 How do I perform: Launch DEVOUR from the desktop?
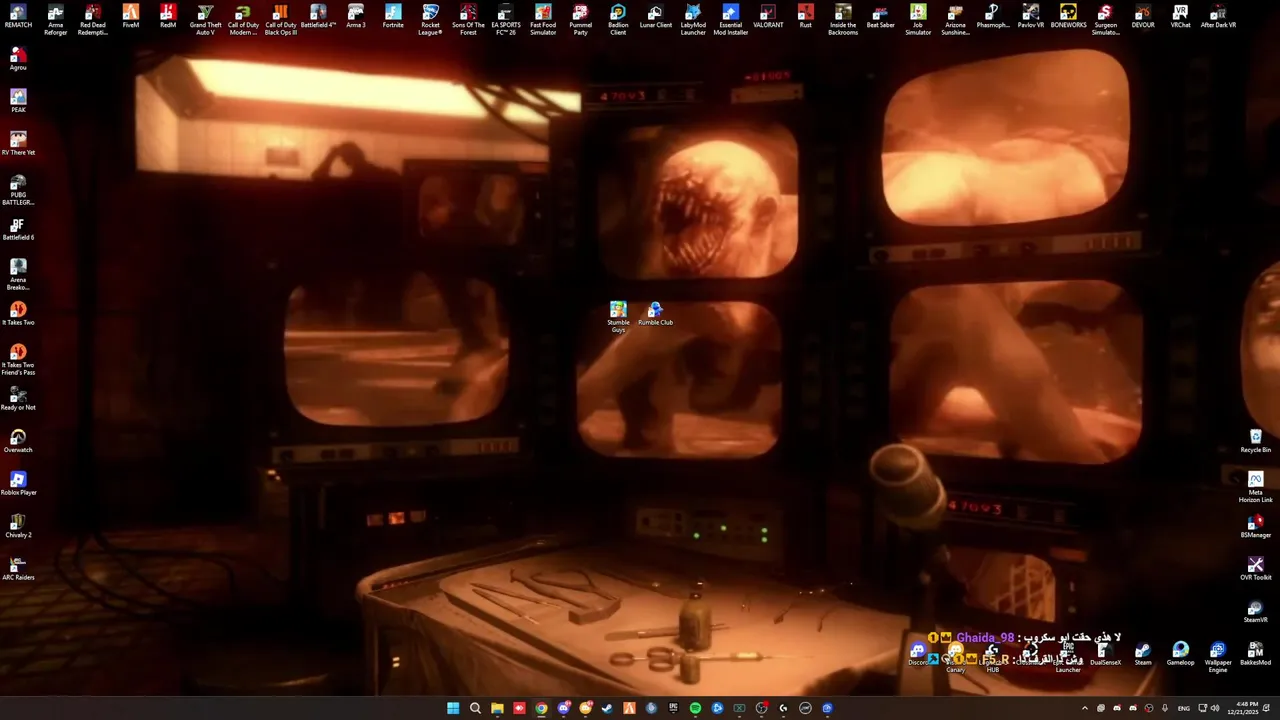coord(1143,17)
